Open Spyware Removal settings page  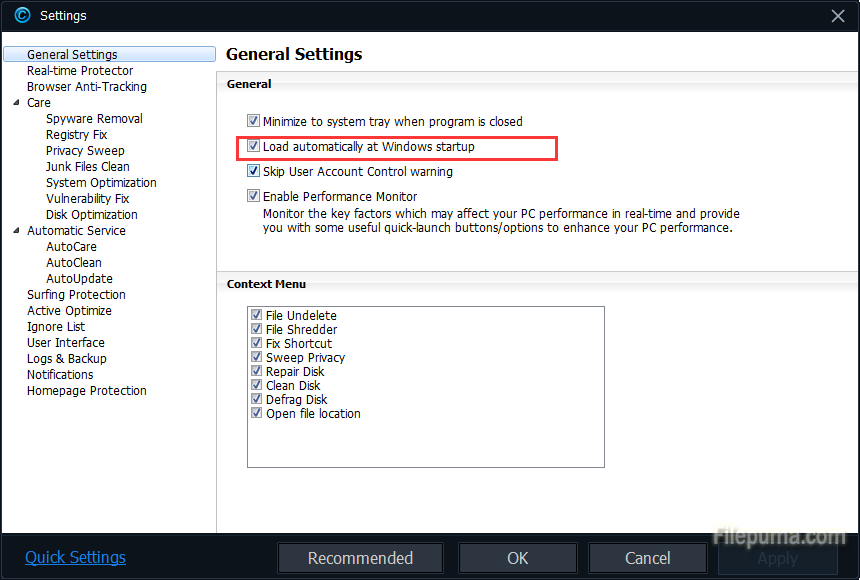click(x=94, y=119)
